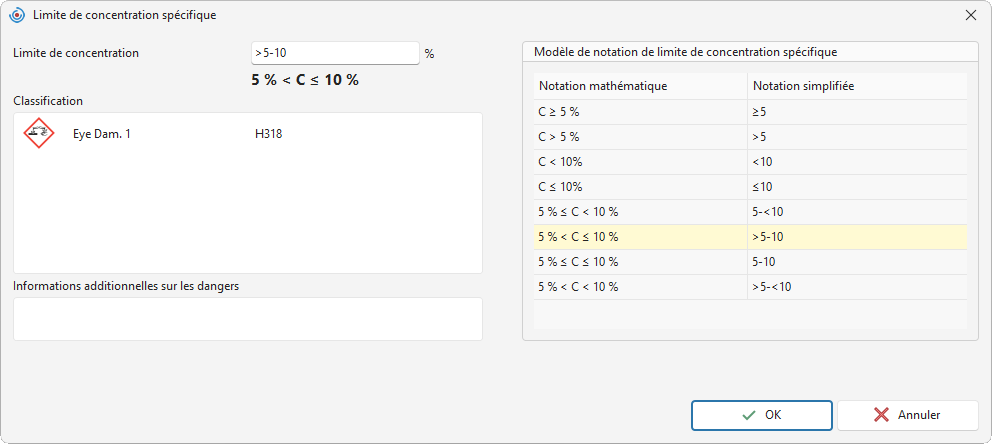Select the 'C > 5 %' notation row
The width and height of the screenshot is (992, 444).
(x=750, y=137)
